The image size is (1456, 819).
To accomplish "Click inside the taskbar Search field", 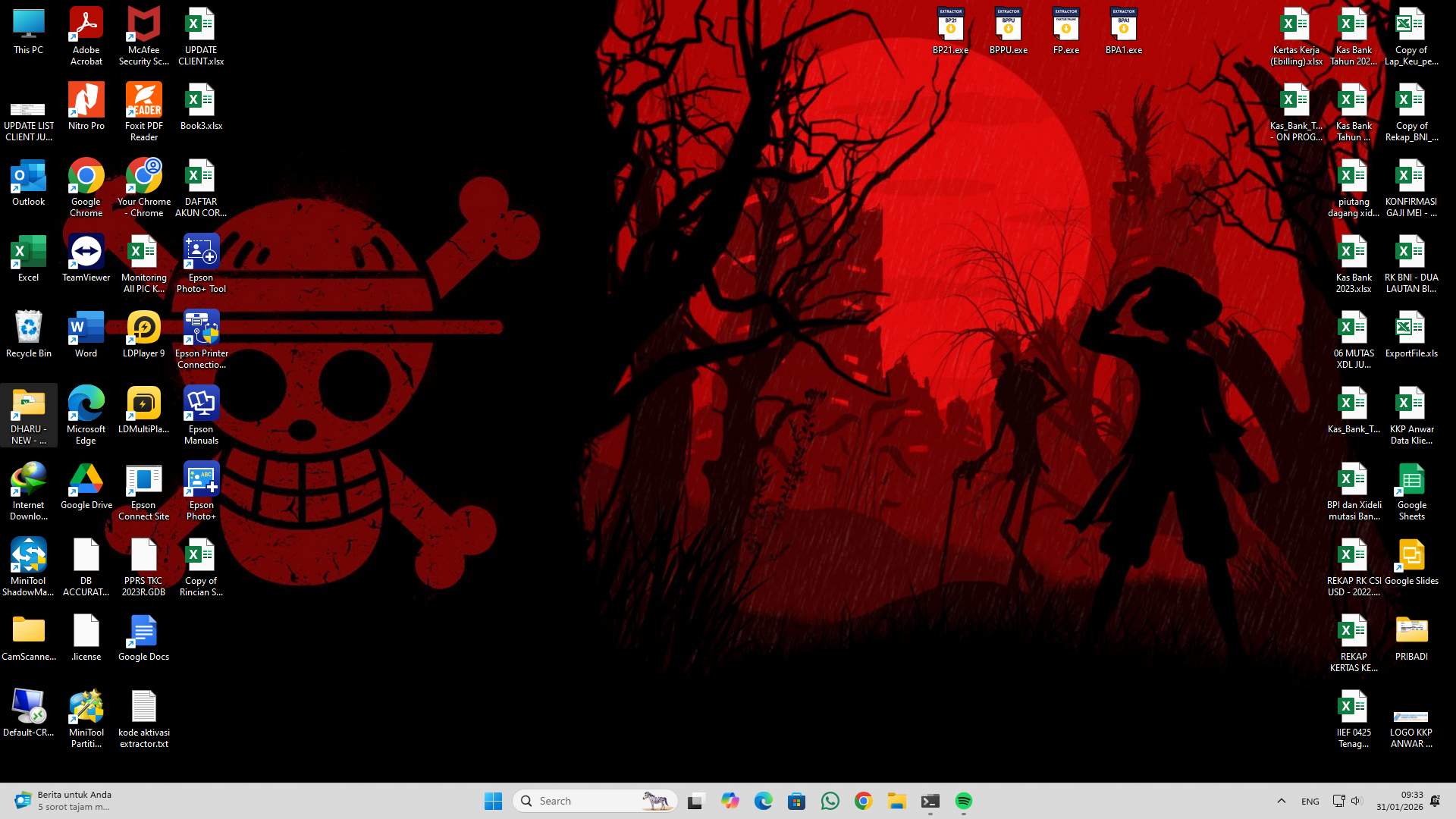I will pyautogui.click(x=595, y=801).
